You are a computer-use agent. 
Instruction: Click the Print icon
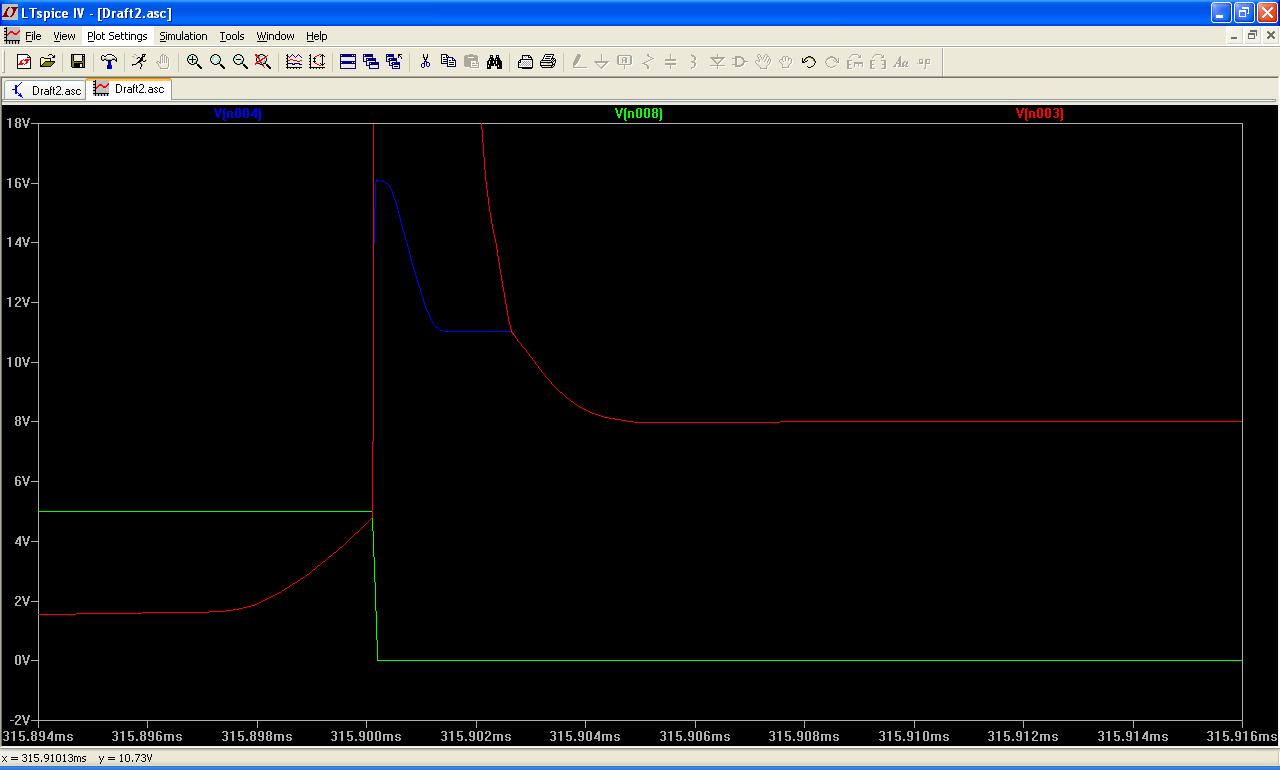pyautogui.click(x=548, y=62)
